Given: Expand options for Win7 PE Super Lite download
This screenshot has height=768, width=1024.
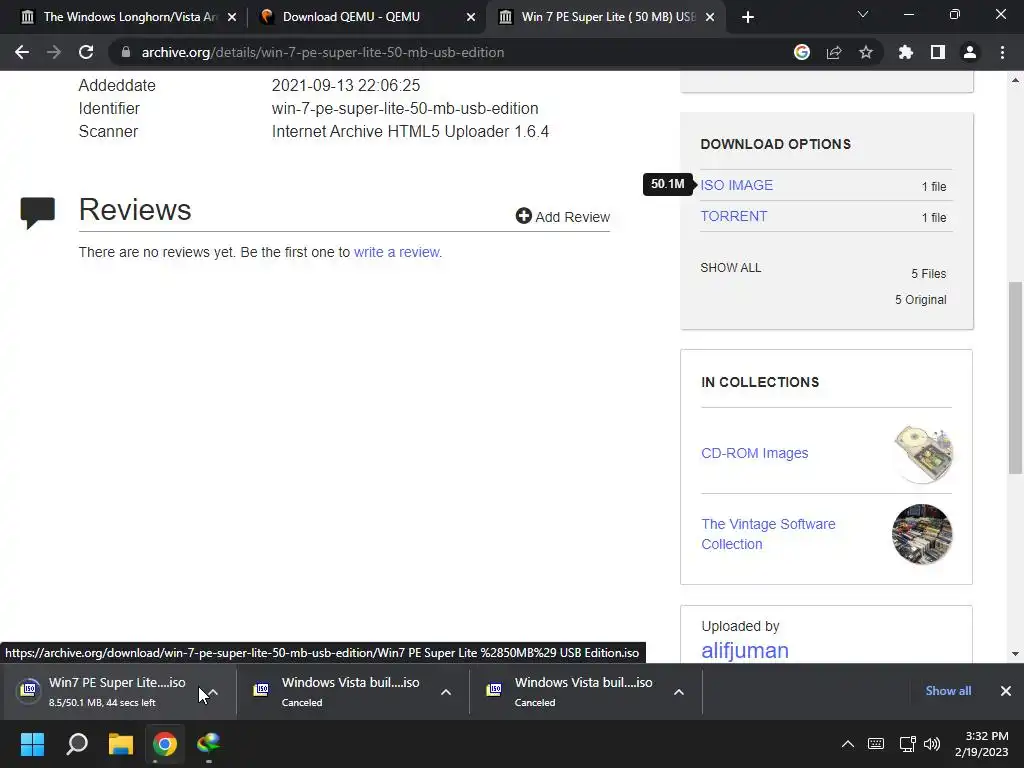Looking at the screenshot, I should (214, 692).
